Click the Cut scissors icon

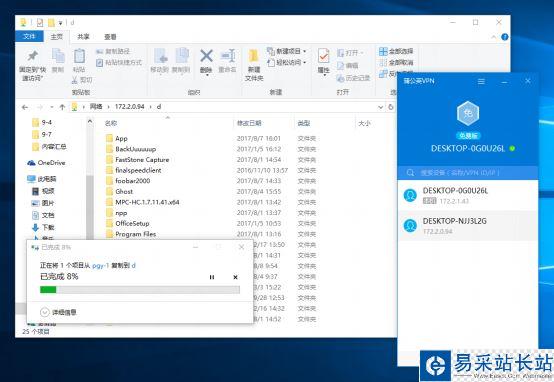click(75, 80)
